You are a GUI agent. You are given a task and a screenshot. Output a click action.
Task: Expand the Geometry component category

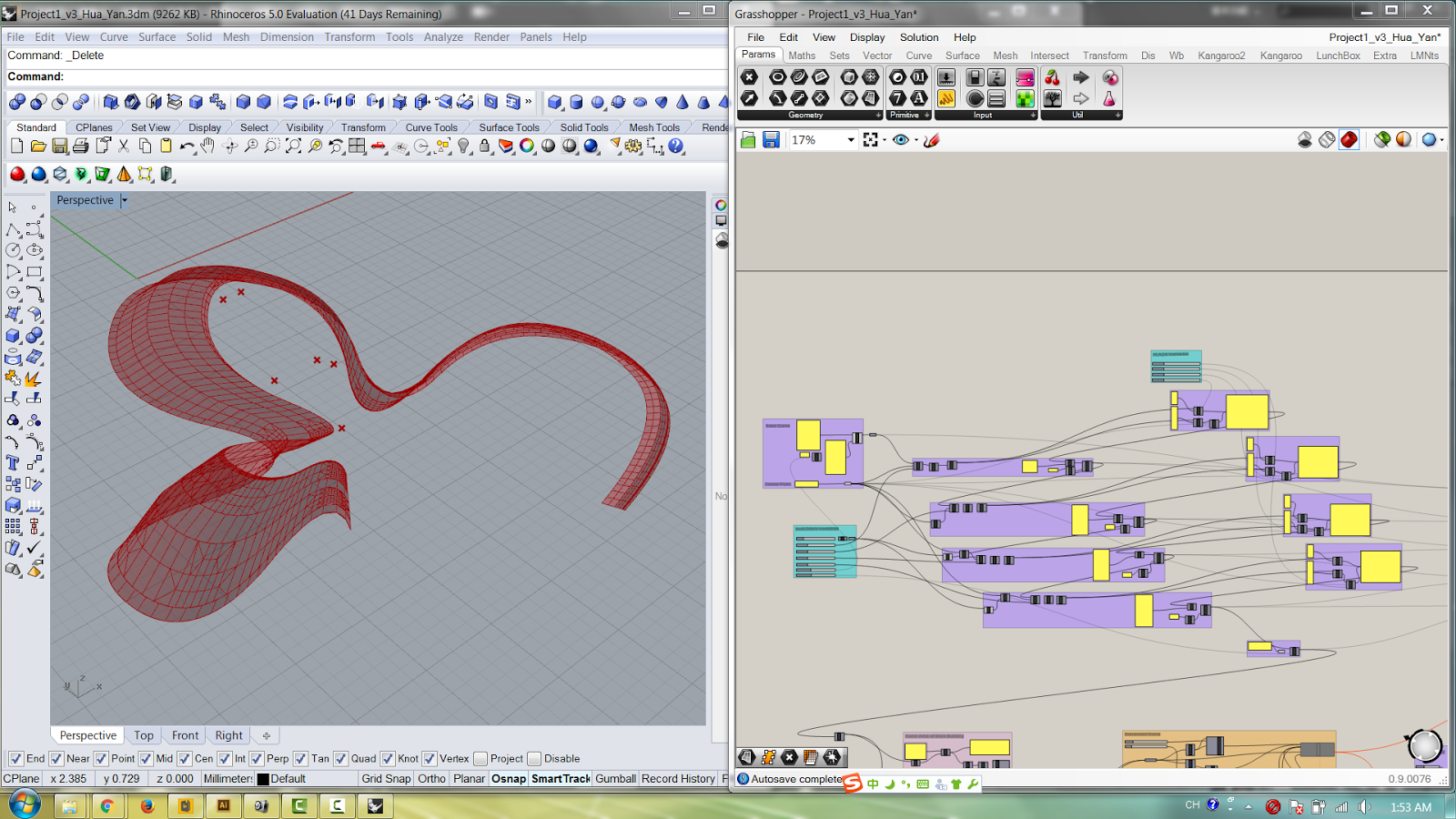[876, 116]
